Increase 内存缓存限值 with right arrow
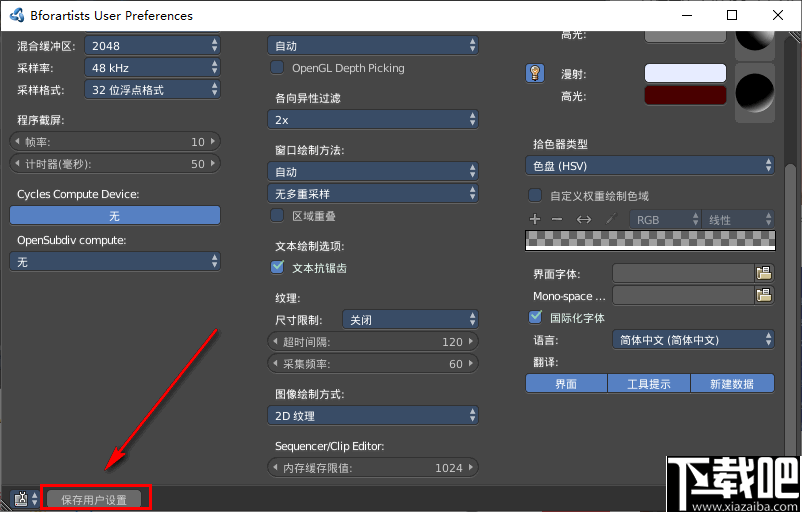This screenshot has height=512, width=802. (x=471, y=467)
